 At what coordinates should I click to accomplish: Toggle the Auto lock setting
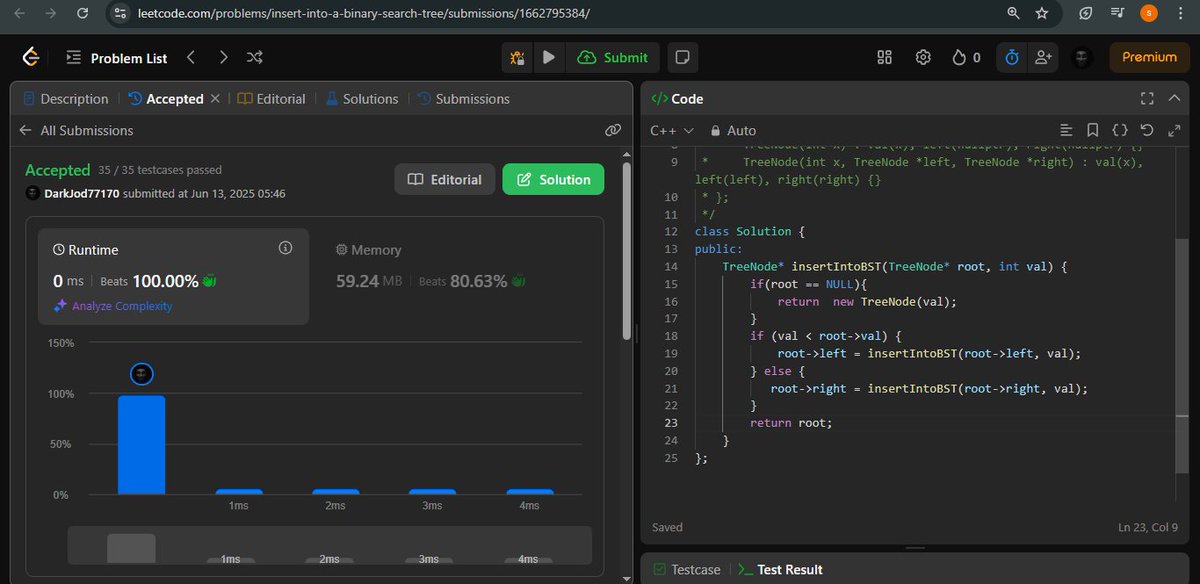pyautogui.click(x=733, y=131)
